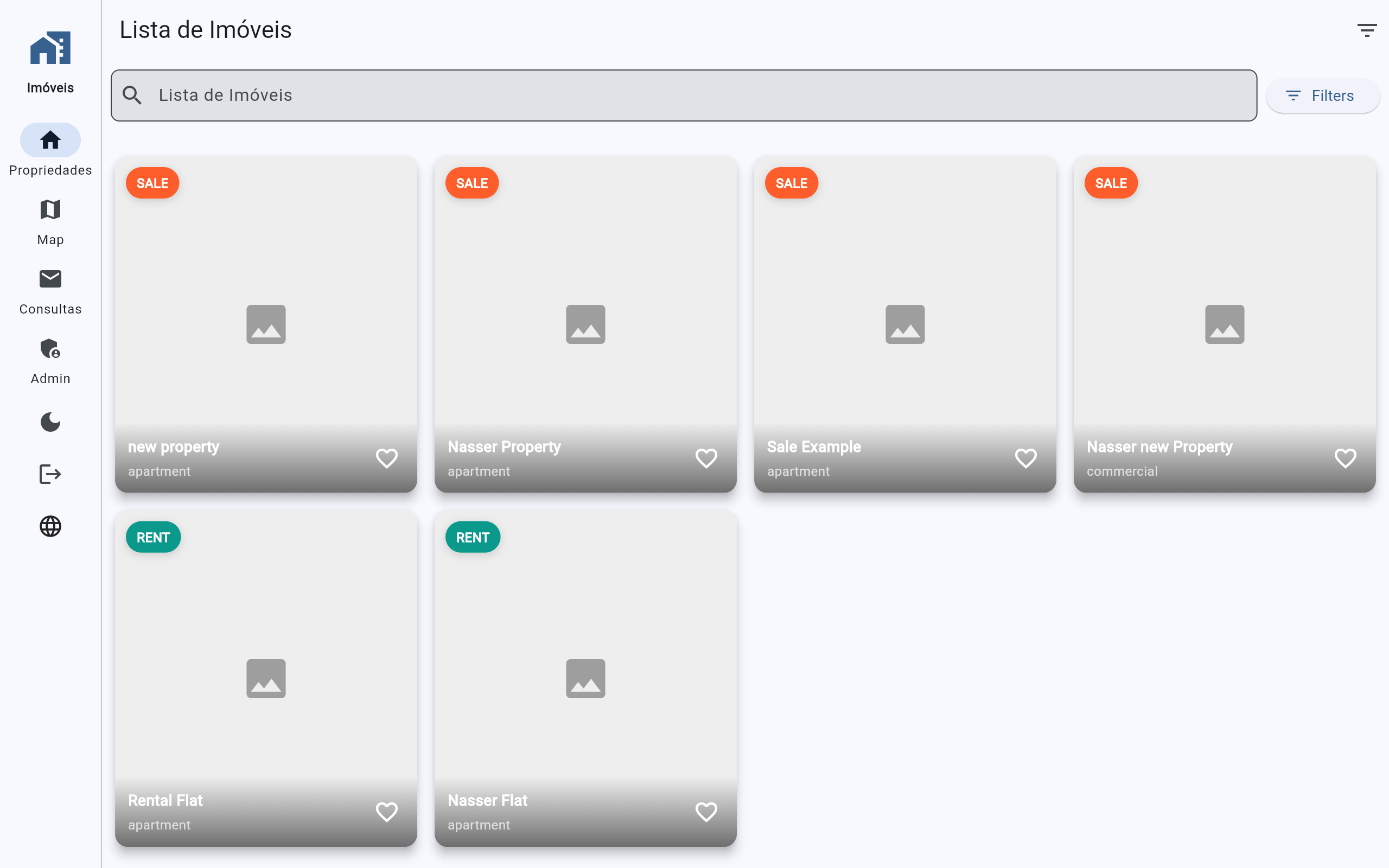Open the Map navigation icon
The width and height of the screenshot is (1389, 868).
50,209
